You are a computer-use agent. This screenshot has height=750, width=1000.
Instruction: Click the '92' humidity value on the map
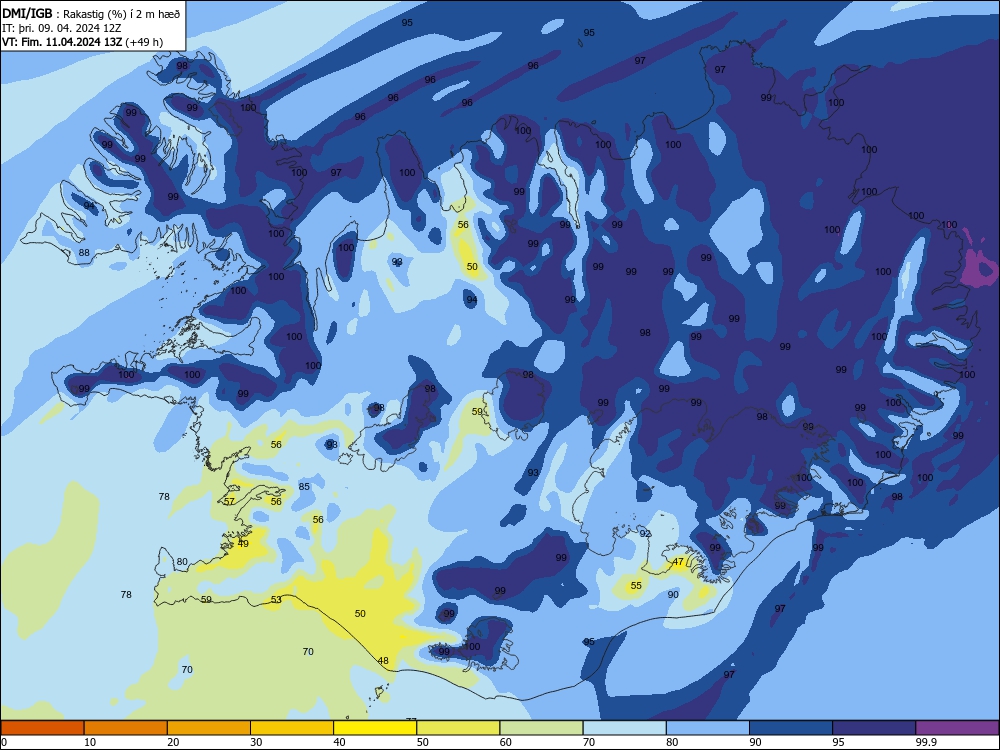point(645,534)
